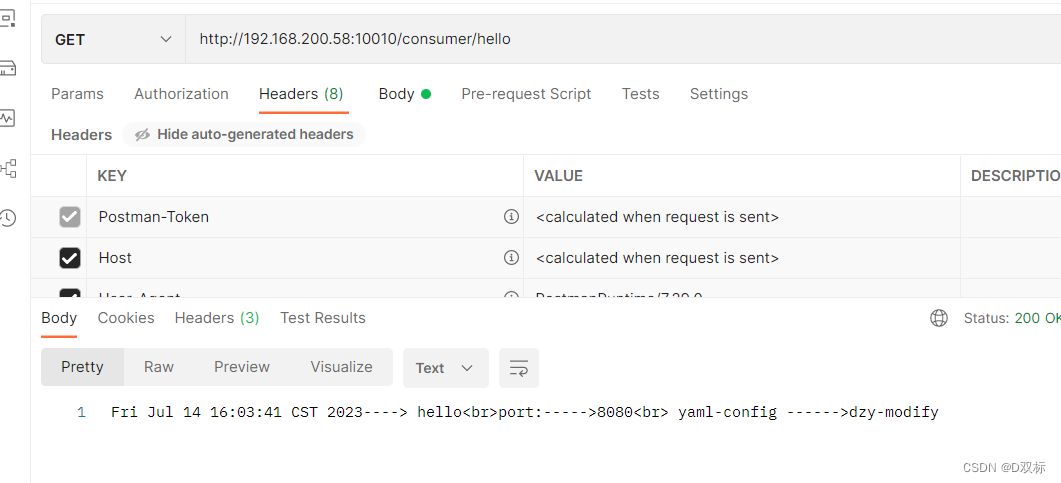Select the Headers (8) request tab
This screenshot has width=1061, height=483.
[301, 94]
